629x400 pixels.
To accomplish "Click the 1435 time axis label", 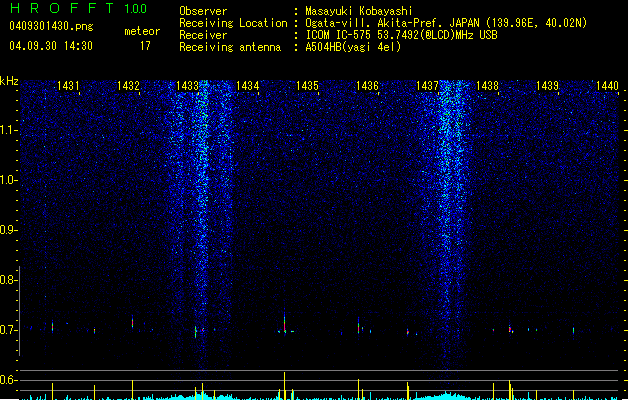I will pyautogui.click(x=307, y=85).
